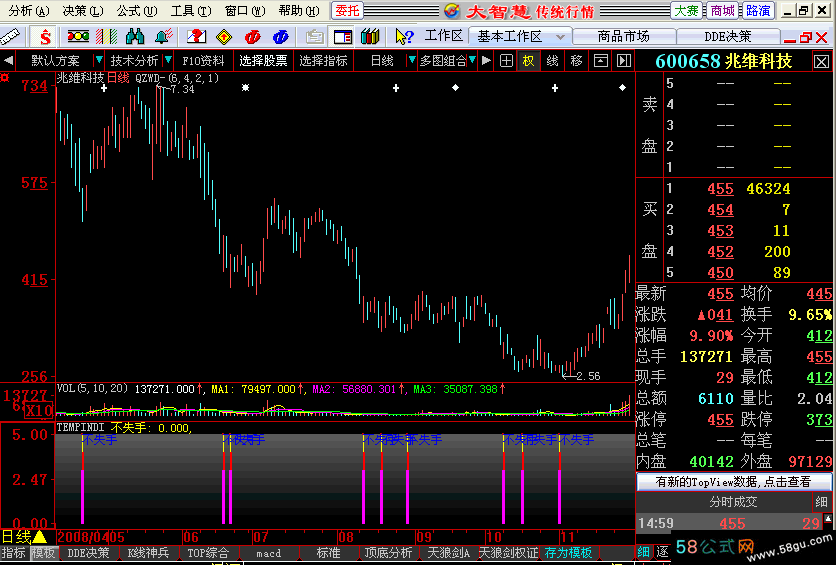Open the 分析(A) menu
Image resolution: width=836 pixels, height=565 pixels.
29,11
